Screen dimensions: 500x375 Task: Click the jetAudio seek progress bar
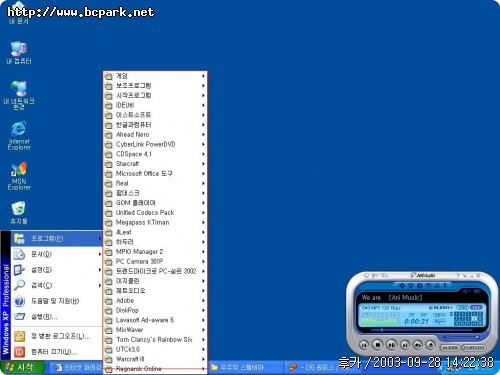423,330
